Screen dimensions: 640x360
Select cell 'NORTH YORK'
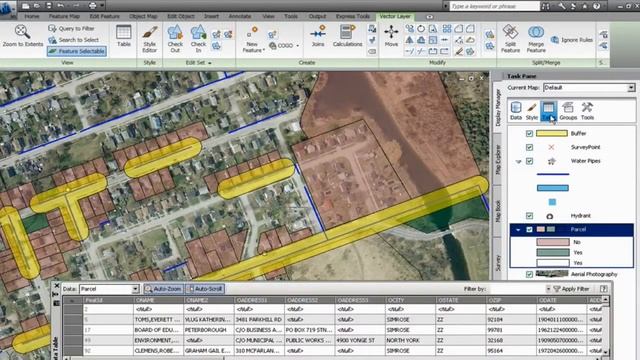tap(410, 340)
